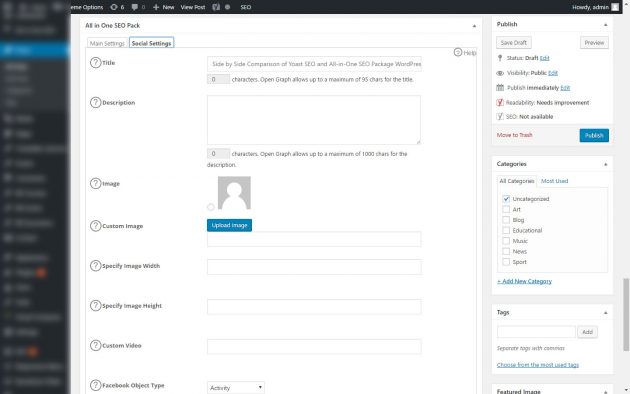Switch to the Main Settings tab
The image size is (630, 394).
point(107,43)
